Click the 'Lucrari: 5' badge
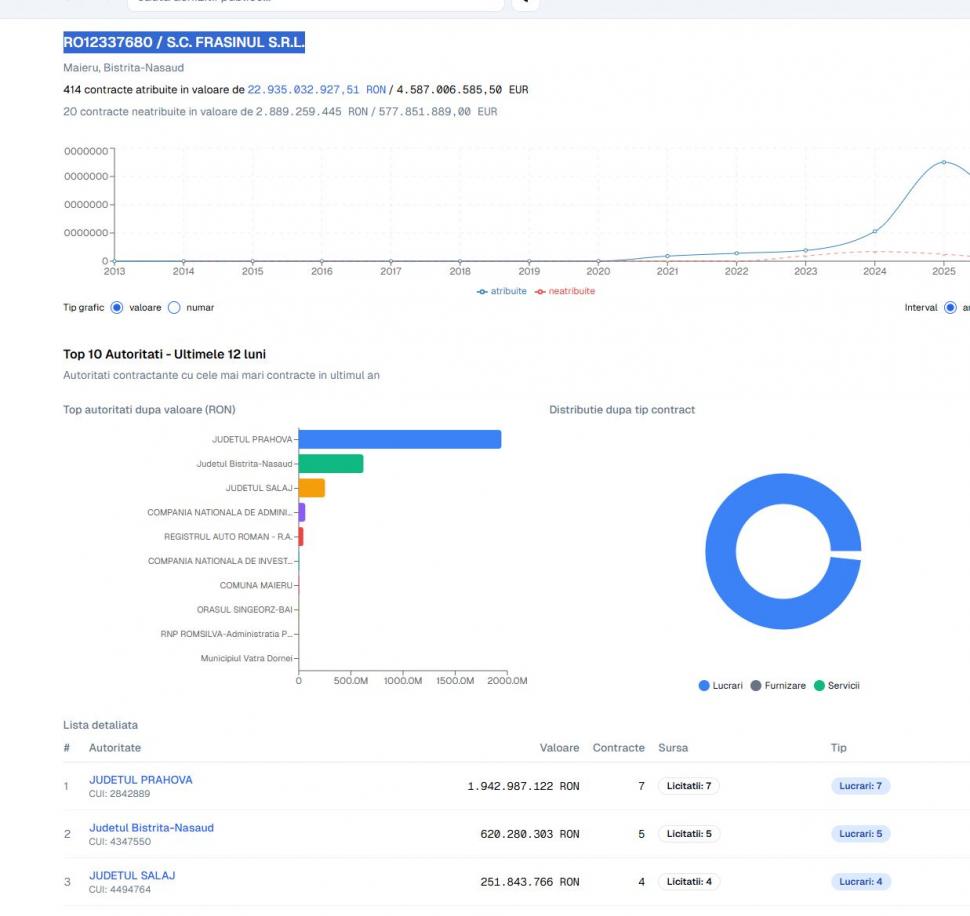Image resolution: width=970 pixels, height=916 pixels. (x=860, y=834)
